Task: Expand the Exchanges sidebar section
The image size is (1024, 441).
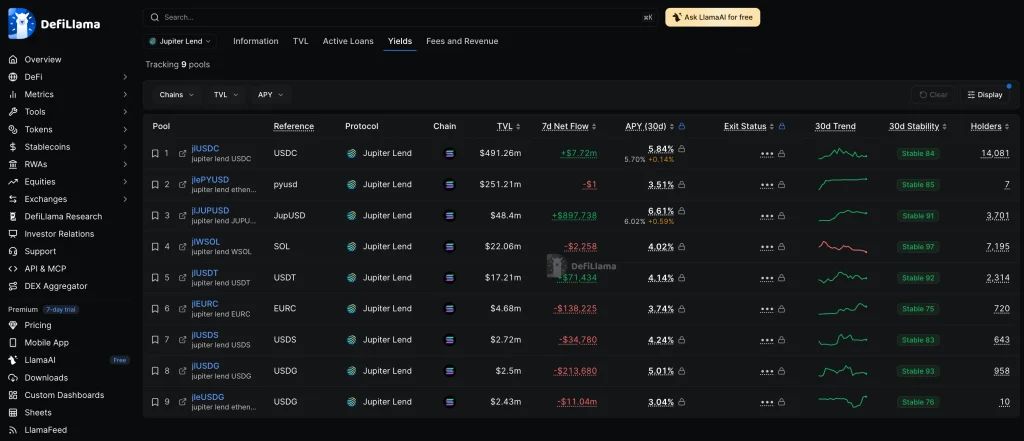Action: [125, 199]
